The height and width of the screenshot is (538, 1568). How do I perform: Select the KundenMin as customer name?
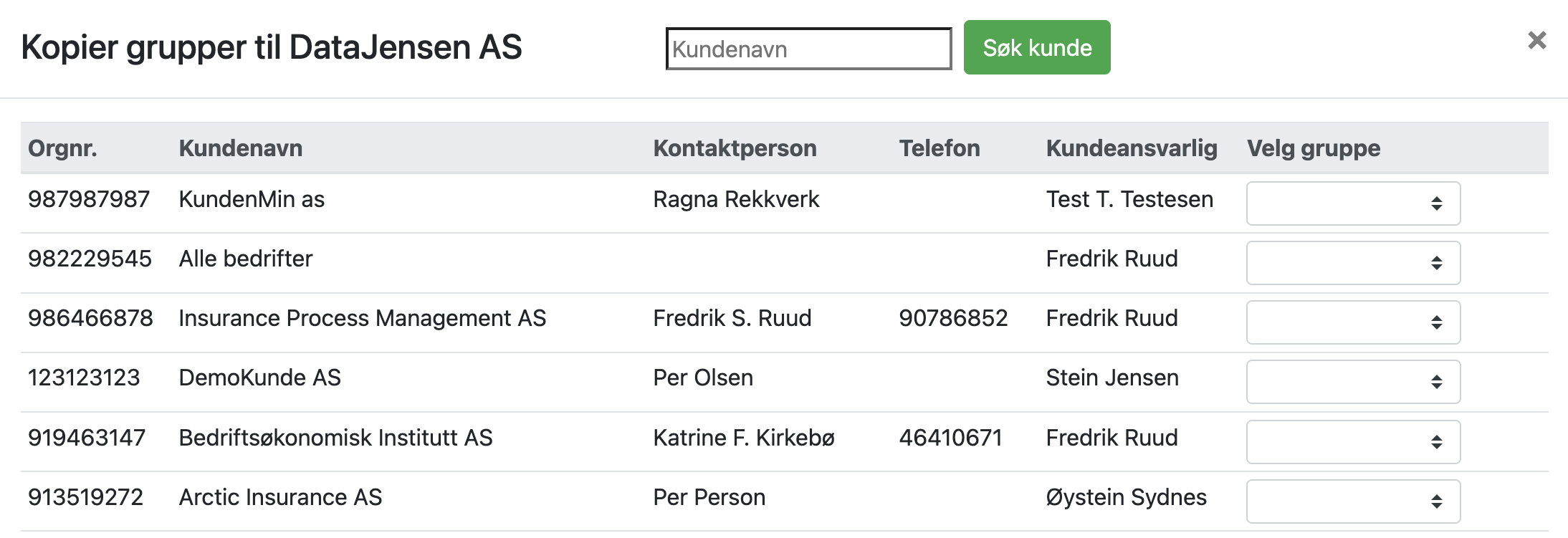click(252, 199)
